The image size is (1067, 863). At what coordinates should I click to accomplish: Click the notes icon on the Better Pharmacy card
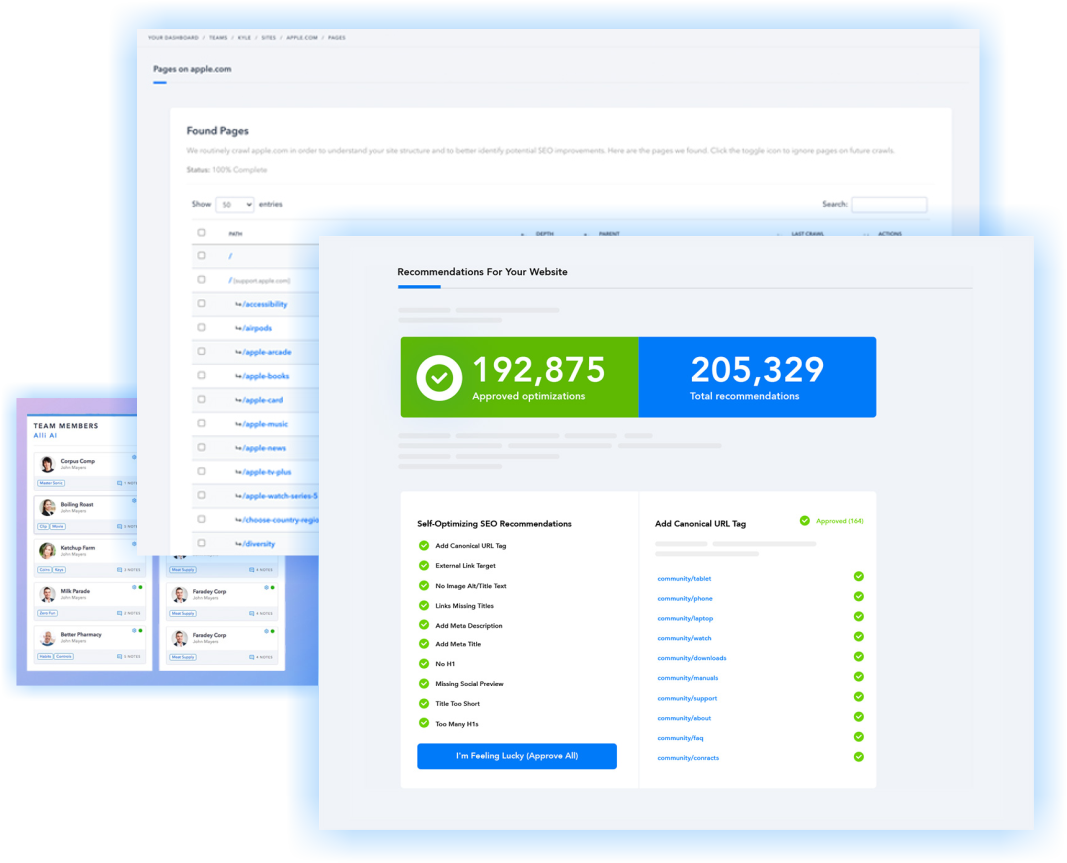(119, 656)
